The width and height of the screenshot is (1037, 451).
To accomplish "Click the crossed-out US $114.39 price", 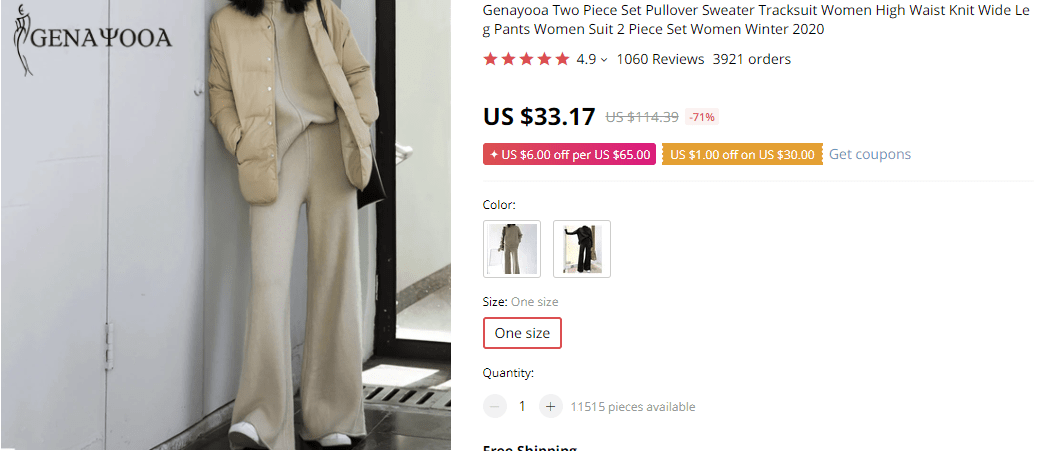I will [x=642, y=117].
